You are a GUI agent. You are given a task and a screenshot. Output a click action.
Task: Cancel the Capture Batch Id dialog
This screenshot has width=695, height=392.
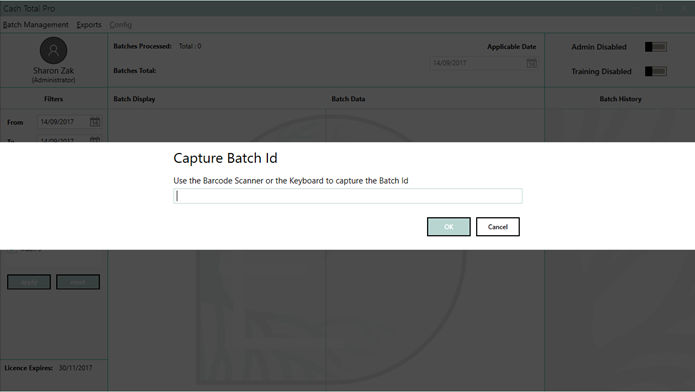click(498, 227)
